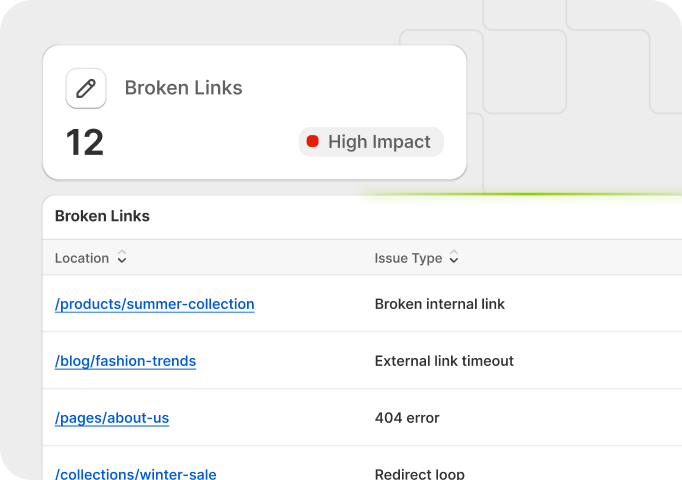Open the /products/summer-collection link
Screen dimensions: 682x480
tap(155, 304)
